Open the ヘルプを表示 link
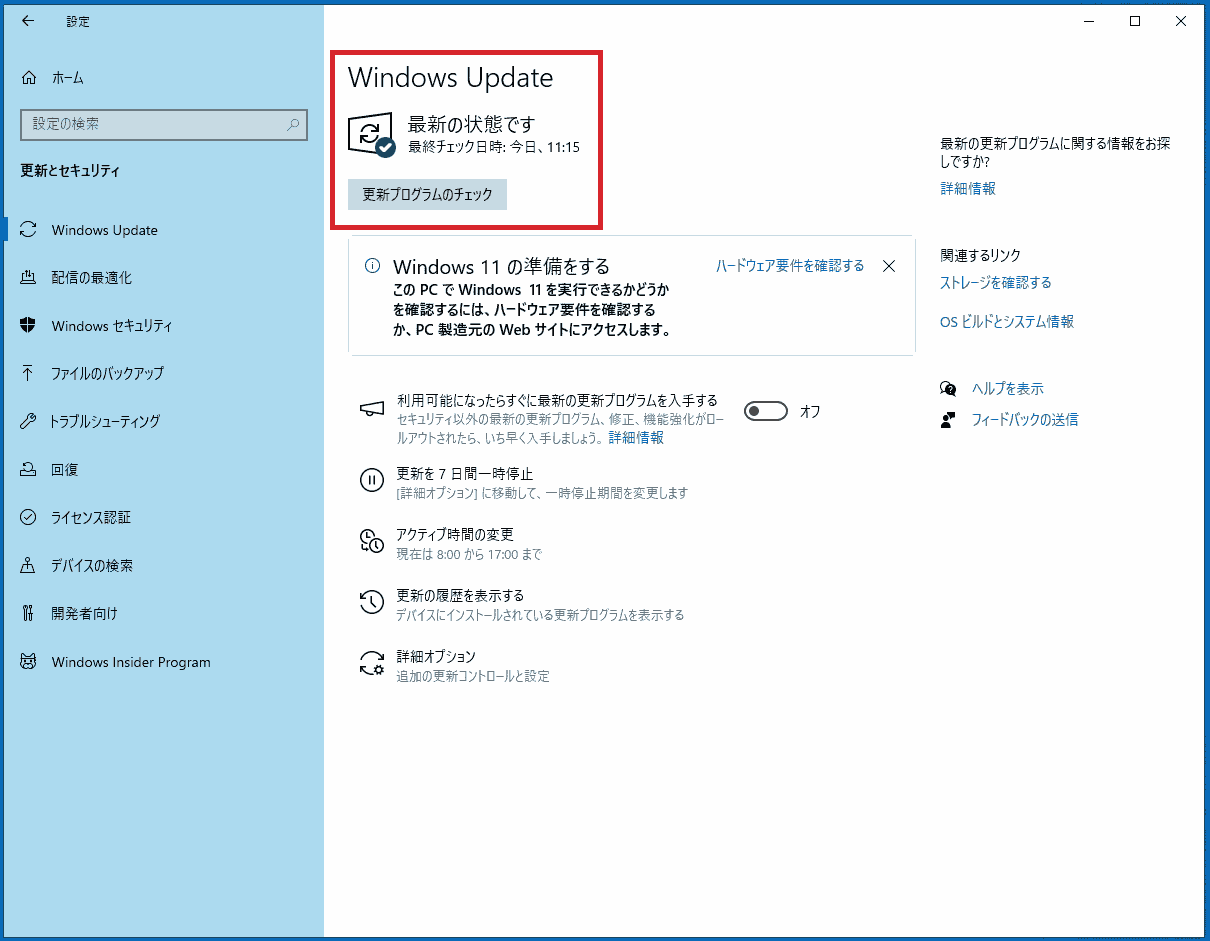The width and height of the screenshot is (1210, 941). tap(1008, 389)
